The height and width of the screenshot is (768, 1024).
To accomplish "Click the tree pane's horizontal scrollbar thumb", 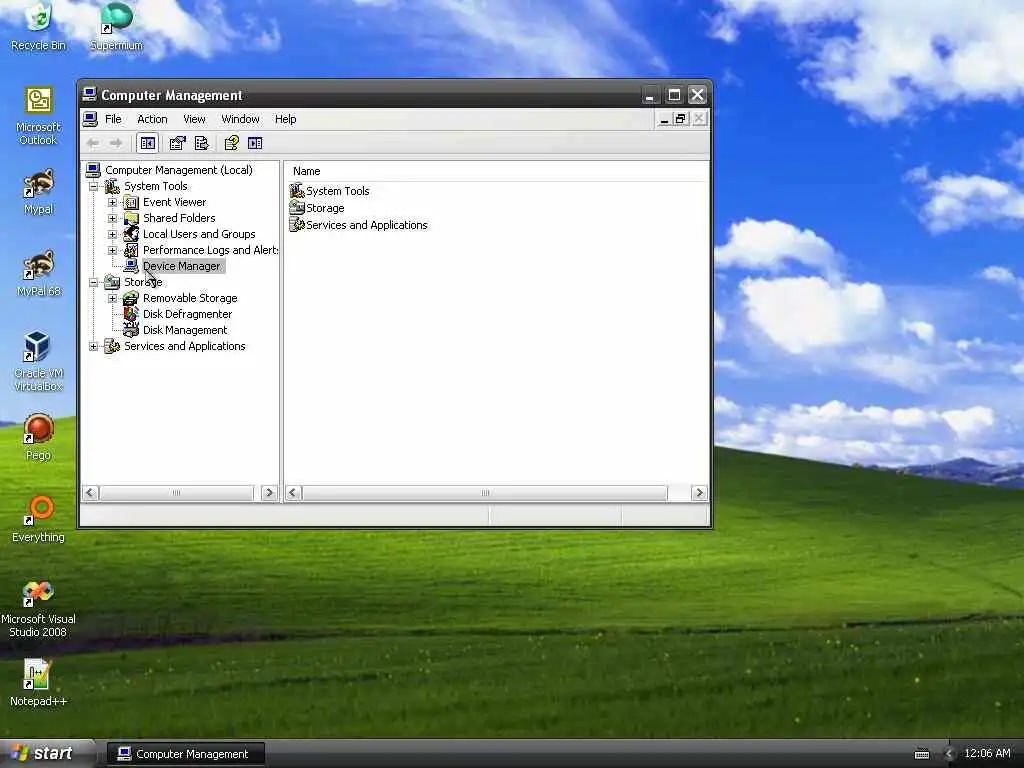I will pyautogui.click(x=176, y=493).
